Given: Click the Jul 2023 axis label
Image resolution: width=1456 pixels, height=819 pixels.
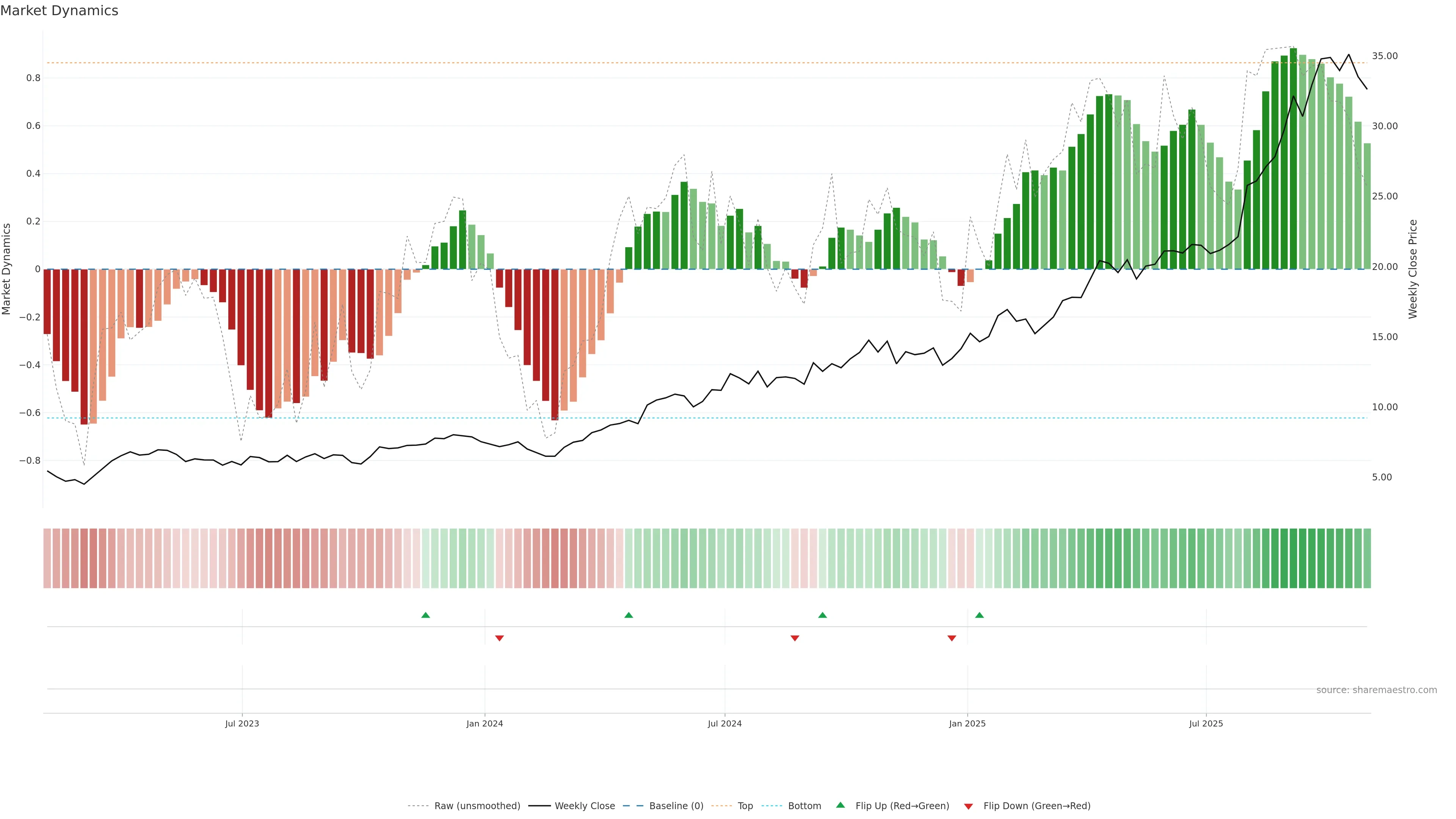Looking at the screenshot, I should coord(242,723).
